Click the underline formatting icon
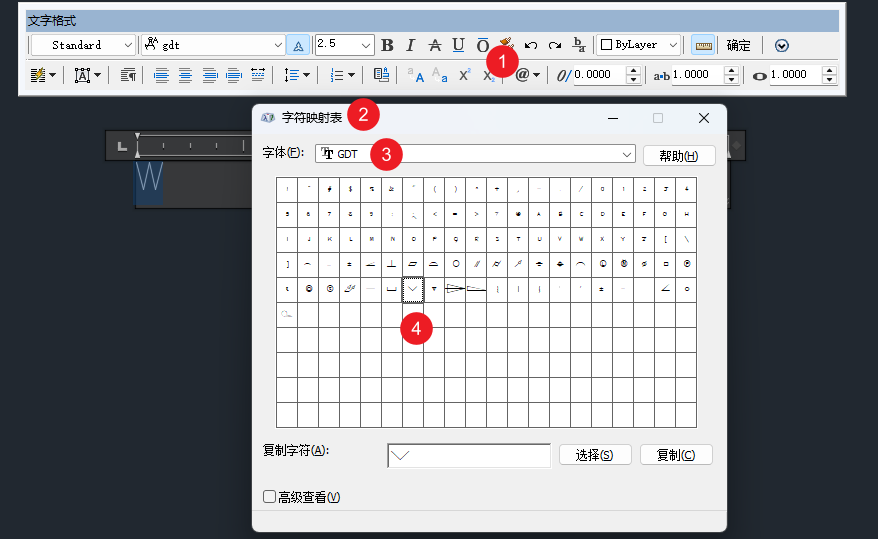The width and height of the screenshot is (878, 539). (458, 45)
